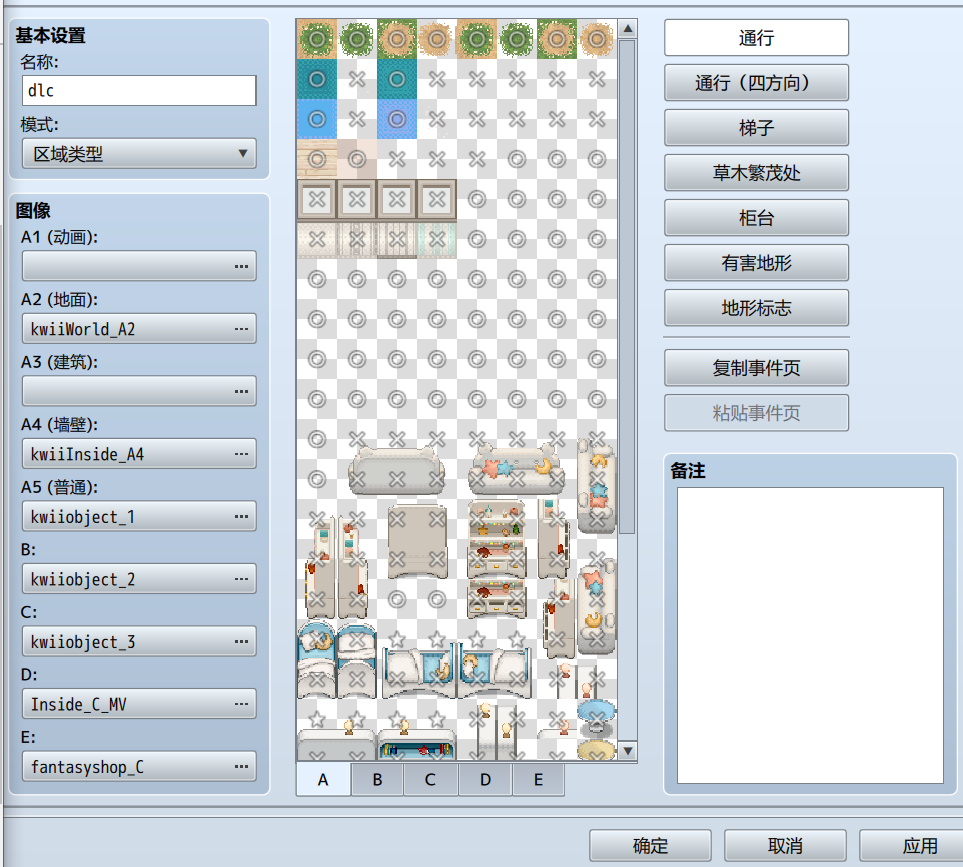Toggle passage on wood plank floor tile
Image resolution: width=963 pixels, height=867 pixels.
click(x=317, y=159)
